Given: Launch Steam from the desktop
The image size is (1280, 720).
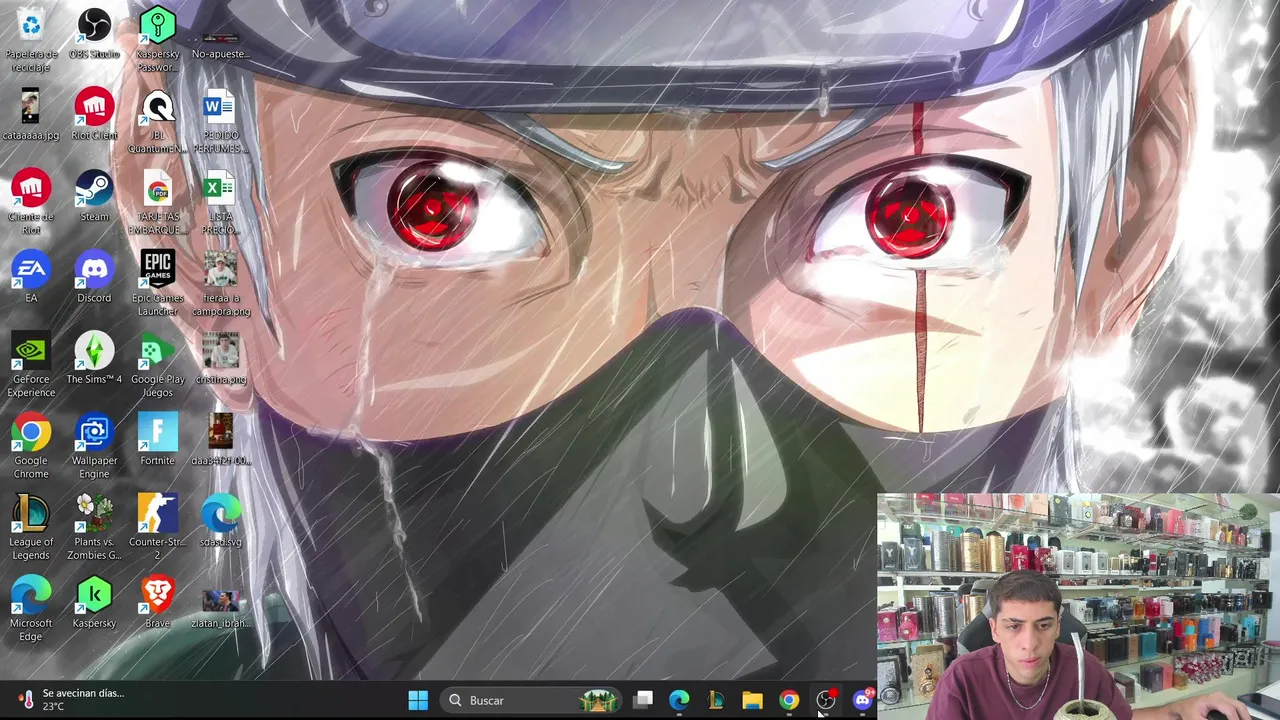Looking at the screenshot, I should tap(94, 196).
